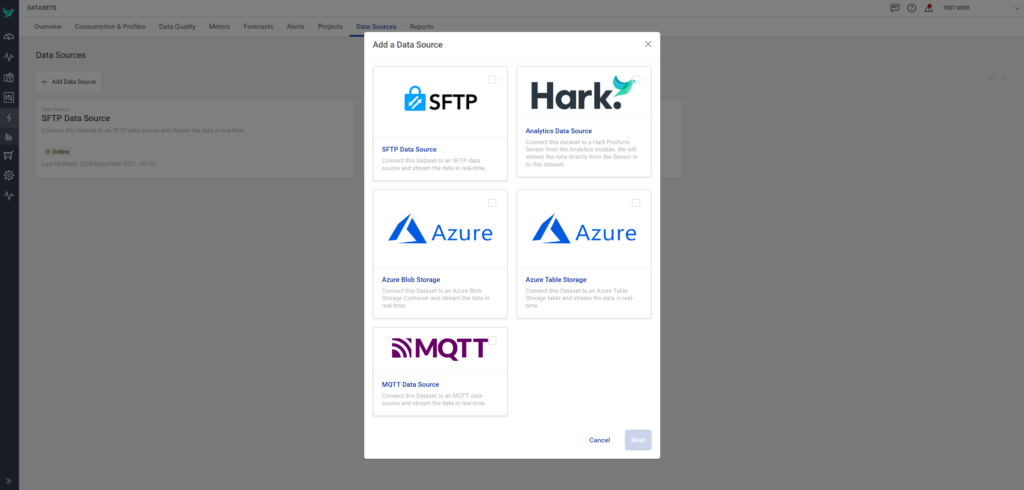Click the Cancel button in dialog
1024x490 pixels.
click(x=600, y=440)
